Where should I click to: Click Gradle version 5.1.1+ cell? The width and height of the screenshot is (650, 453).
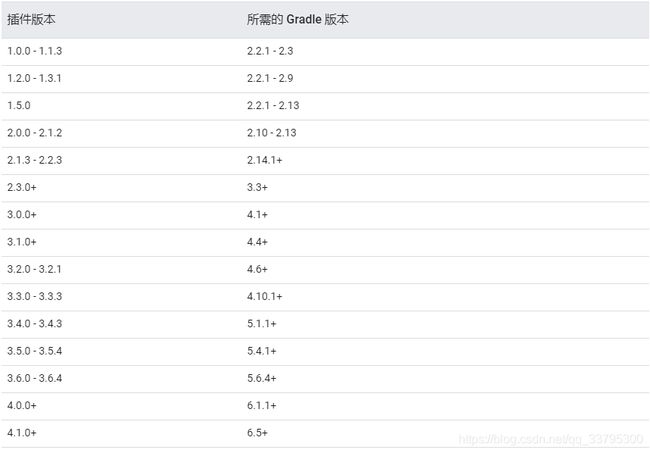(x=262, y=324)
